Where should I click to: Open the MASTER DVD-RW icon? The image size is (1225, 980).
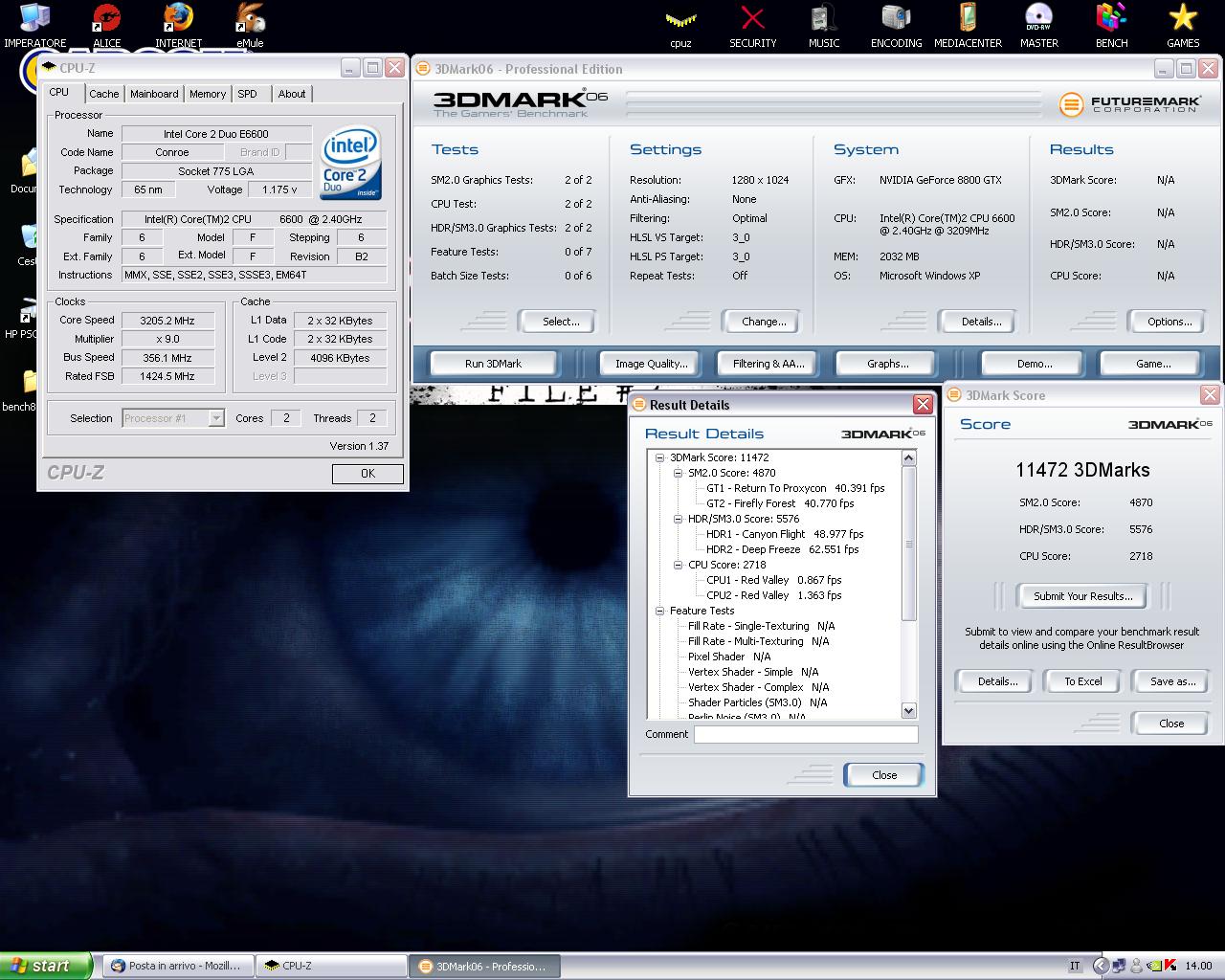coord(1039,24)
